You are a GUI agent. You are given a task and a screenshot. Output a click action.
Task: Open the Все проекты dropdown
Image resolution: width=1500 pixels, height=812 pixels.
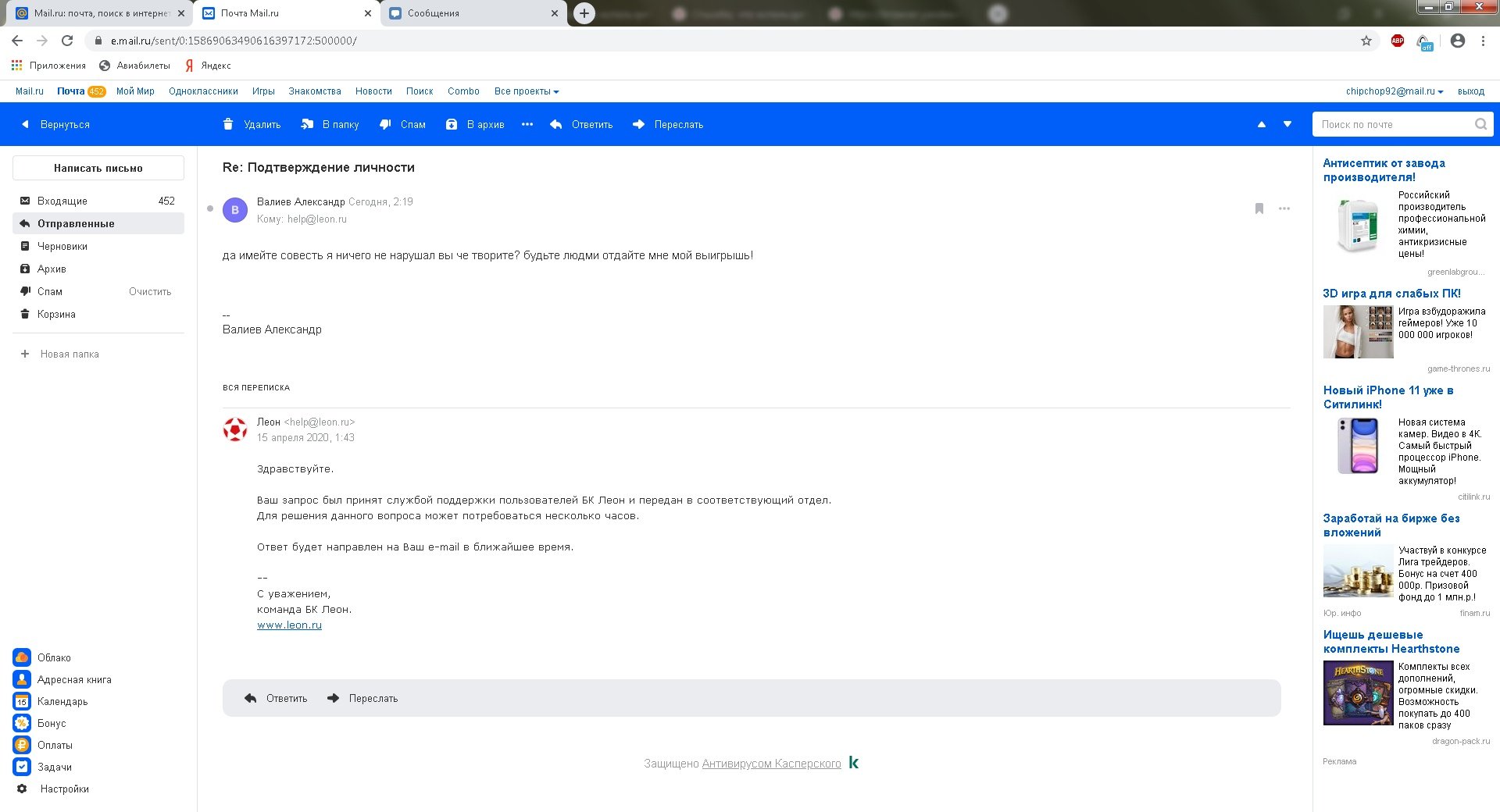point(526,91)
